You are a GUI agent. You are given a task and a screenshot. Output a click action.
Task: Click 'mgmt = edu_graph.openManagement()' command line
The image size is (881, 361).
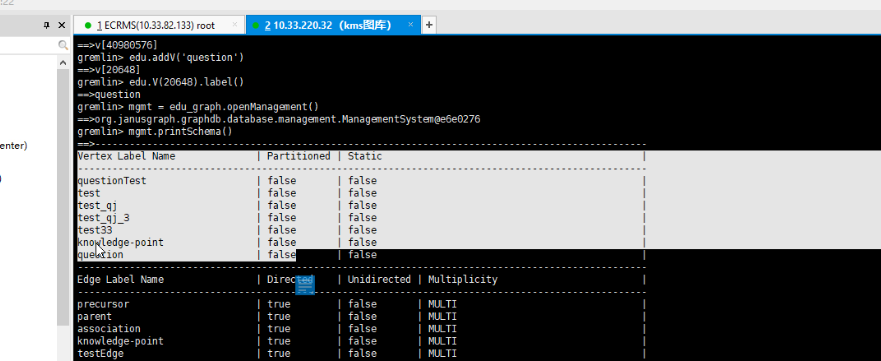[x=198, y=107]
